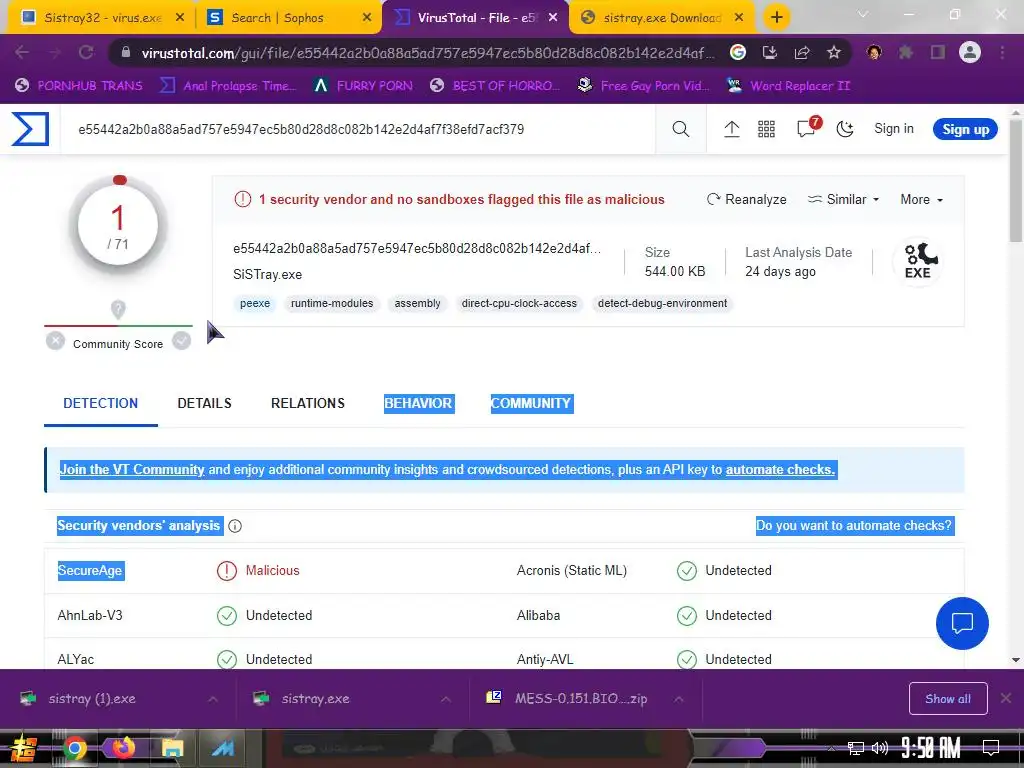Toggle dark mode moon icon

click(x=845, y=129)
